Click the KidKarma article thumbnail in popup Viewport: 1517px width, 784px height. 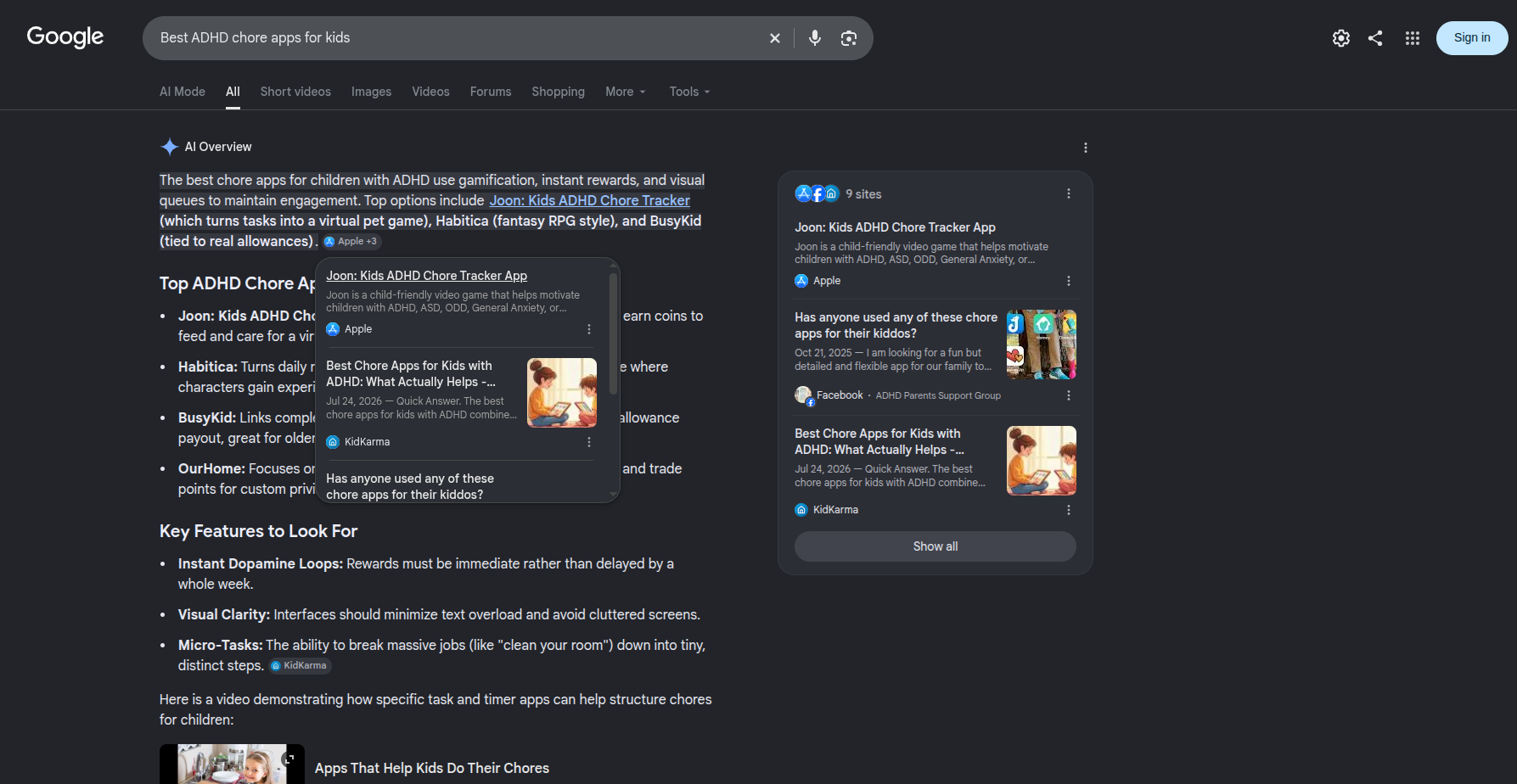pyautogui.click(x=562, y=393)
